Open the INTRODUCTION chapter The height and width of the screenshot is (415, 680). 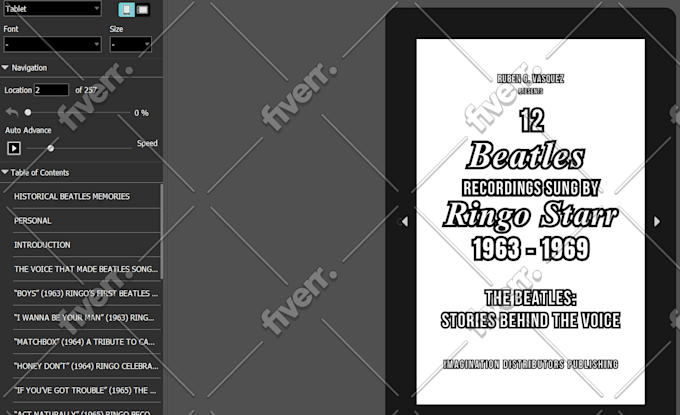[42, 245]
